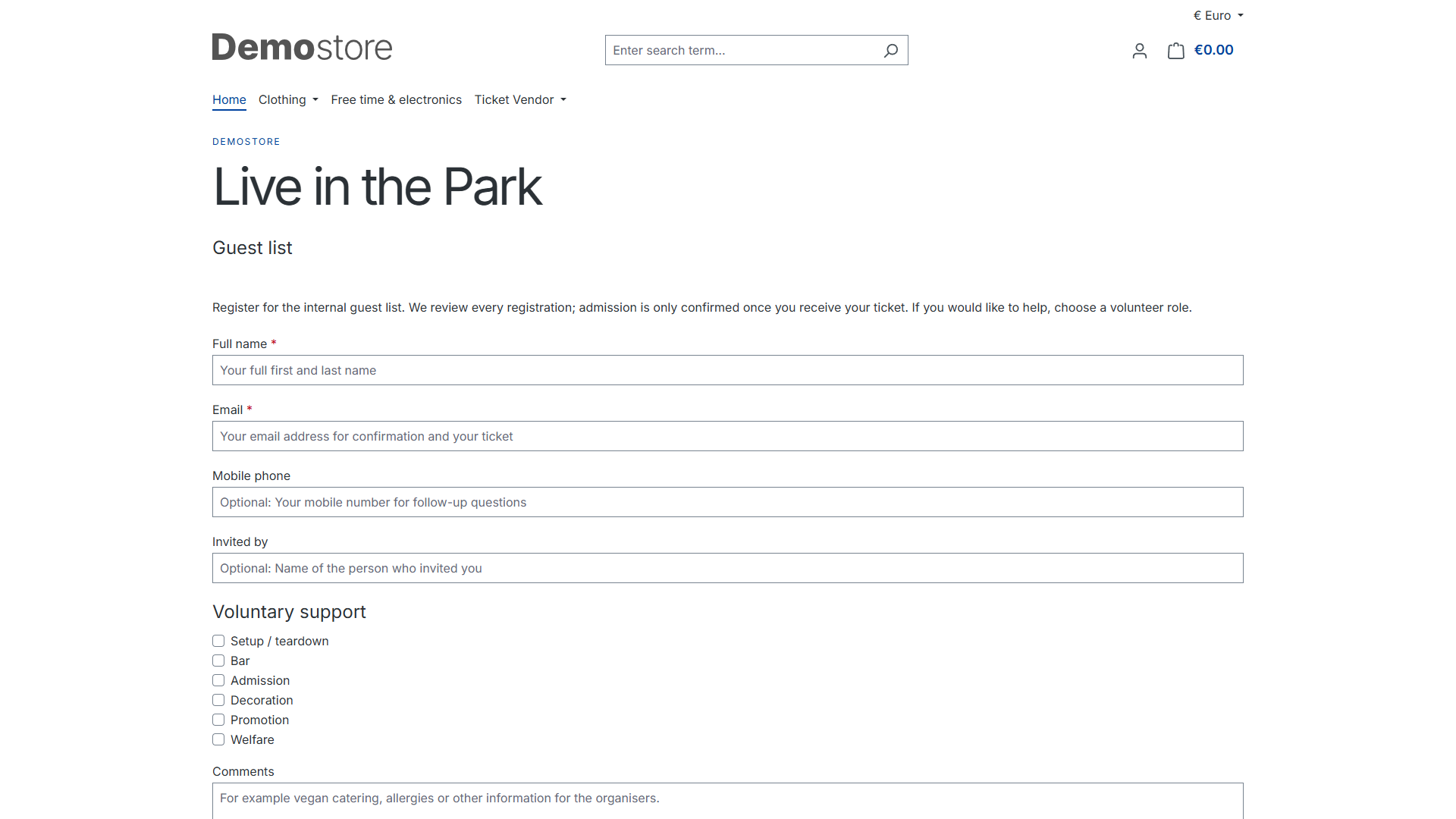Open the Ticket Vendor dropdown menu
This screenshot has height=819, width=1456.
[x=520, y=99]
